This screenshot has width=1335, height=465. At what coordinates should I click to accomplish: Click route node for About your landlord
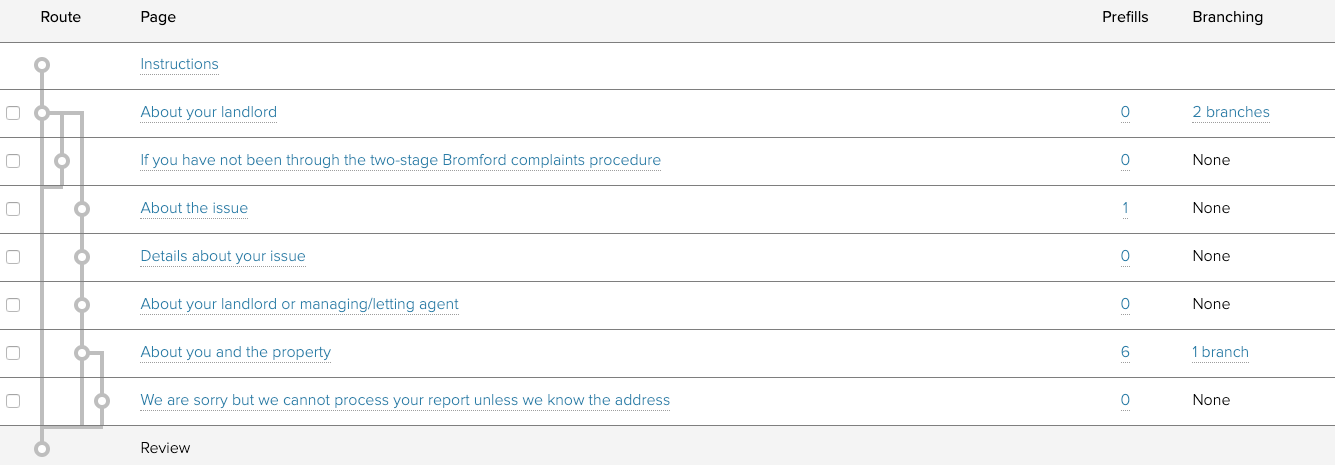point(41,113)
